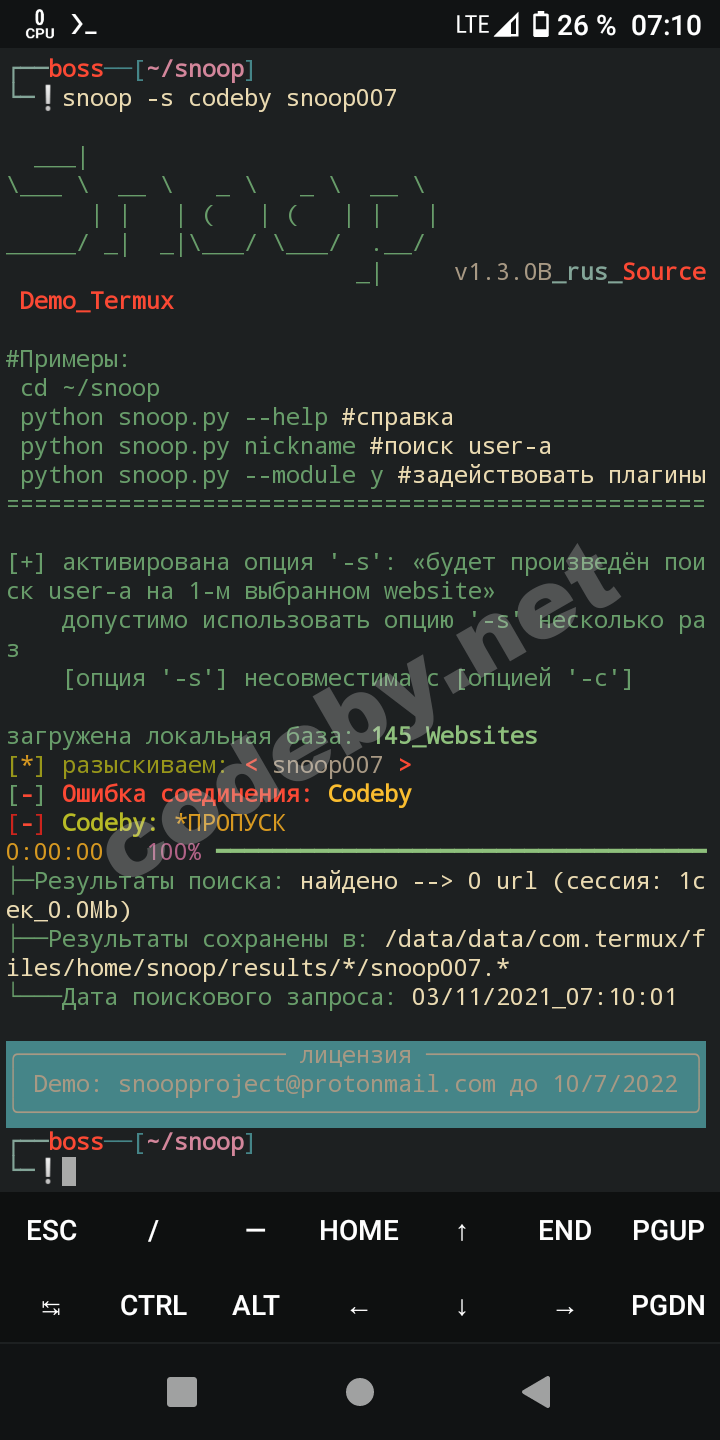Tap the CPU monitor status icon
Image resolution: width=720 pixels, height=1440 pixels.
(40, 24)
